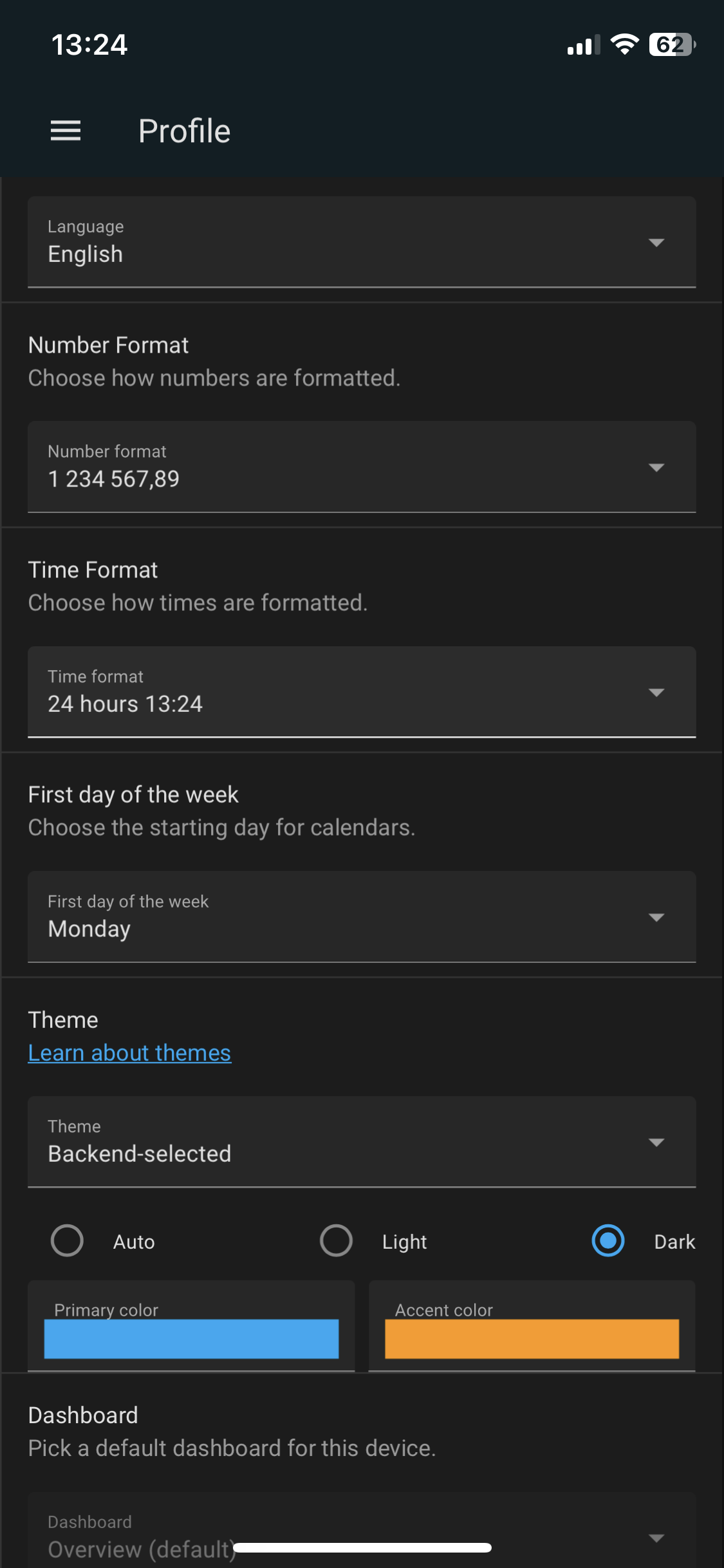Select English in the Language field
The width and height of the screenshot is (724, 1568).
(86, 254)
